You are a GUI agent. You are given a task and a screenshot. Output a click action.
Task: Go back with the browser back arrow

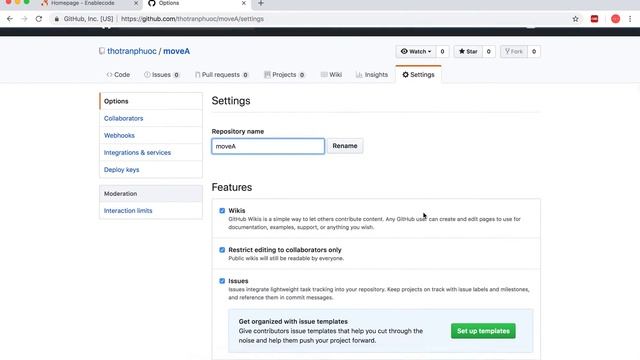click(10, 19)
